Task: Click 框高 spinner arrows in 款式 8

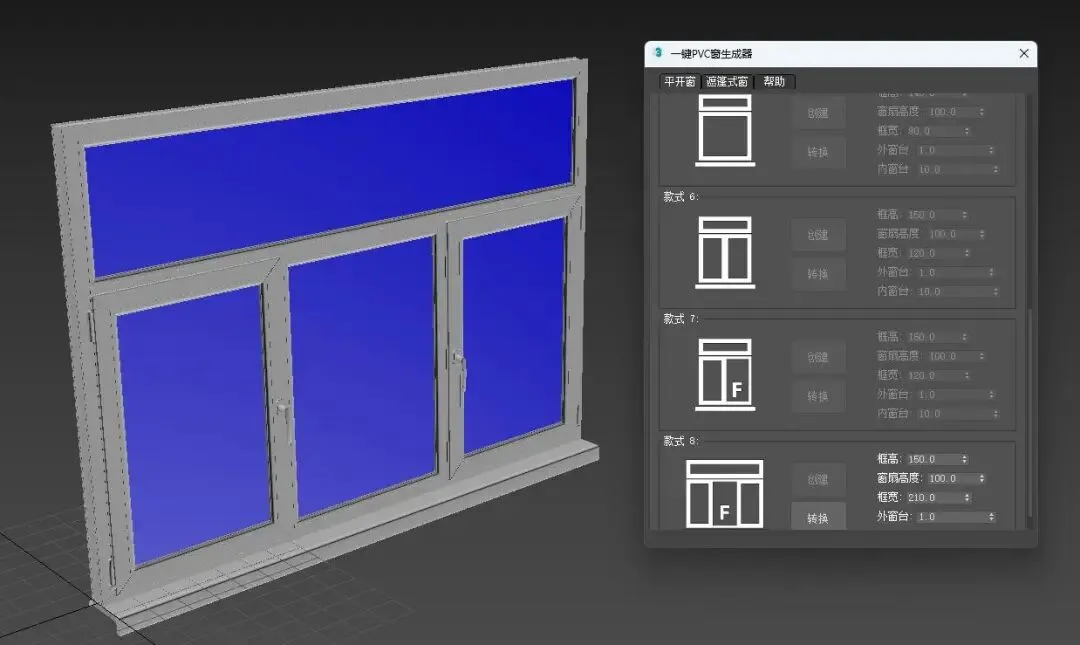Action: point(964,459)
